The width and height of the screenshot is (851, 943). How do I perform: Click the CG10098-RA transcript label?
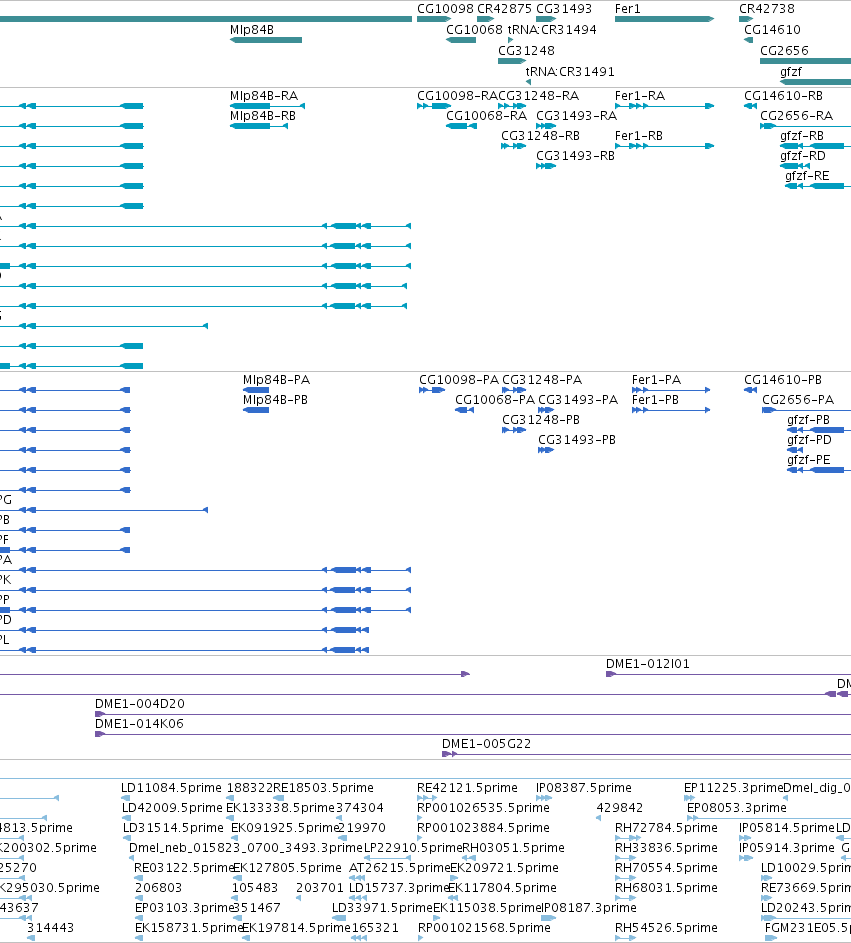(457, 96)
